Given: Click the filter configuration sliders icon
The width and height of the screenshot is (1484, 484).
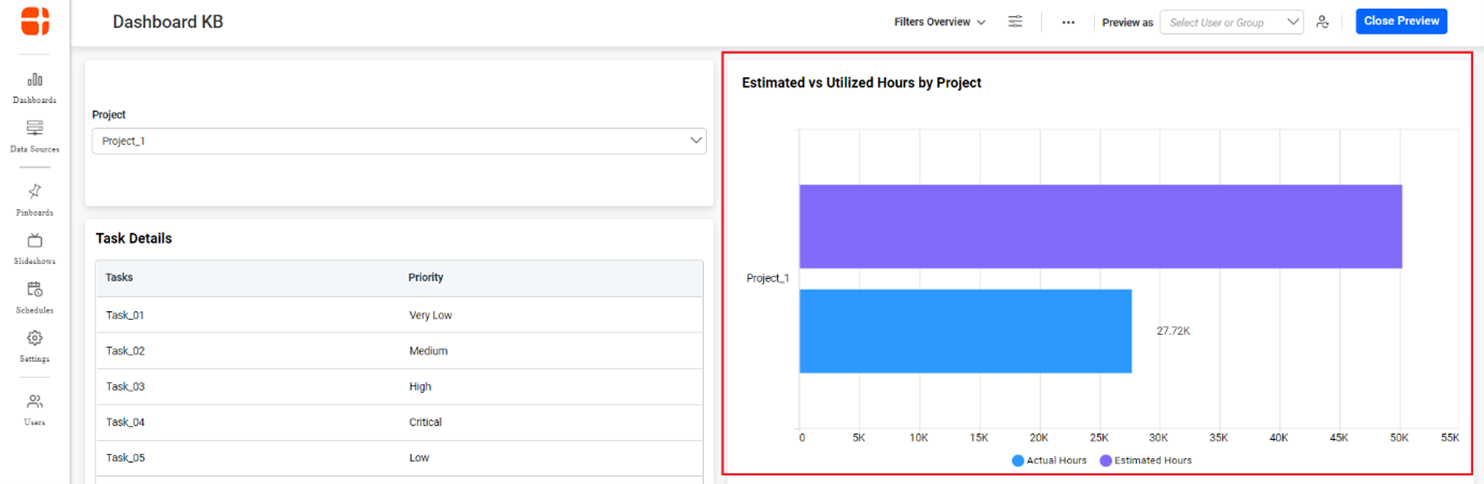Looking at the screenshot, I should click(x=1015, y=22).
